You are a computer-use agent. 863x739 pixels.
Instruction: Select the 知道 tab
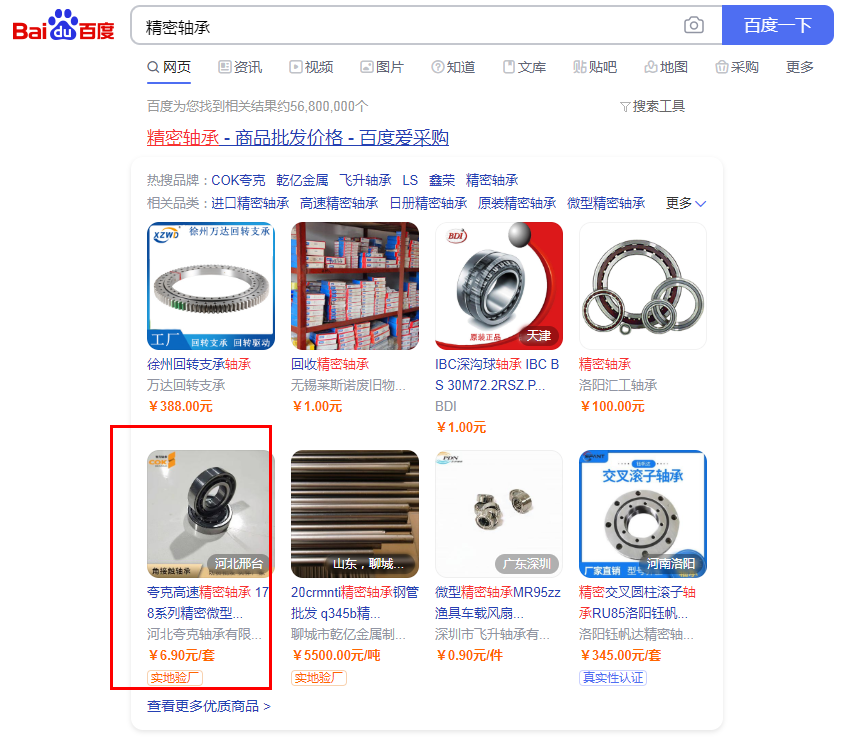tap(453, 67)
